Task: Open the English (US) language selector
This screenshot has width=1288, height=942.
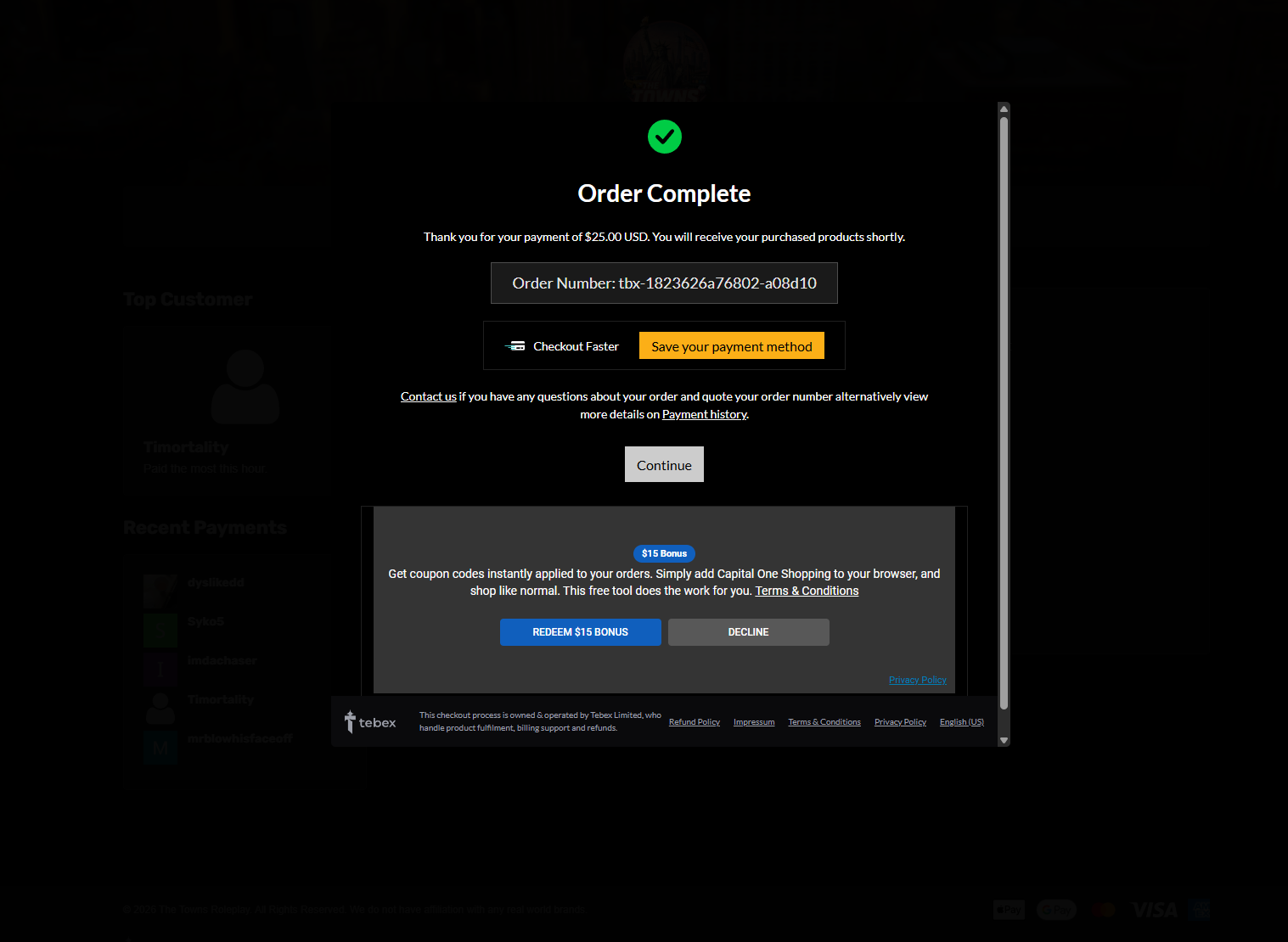Action: 961,721
